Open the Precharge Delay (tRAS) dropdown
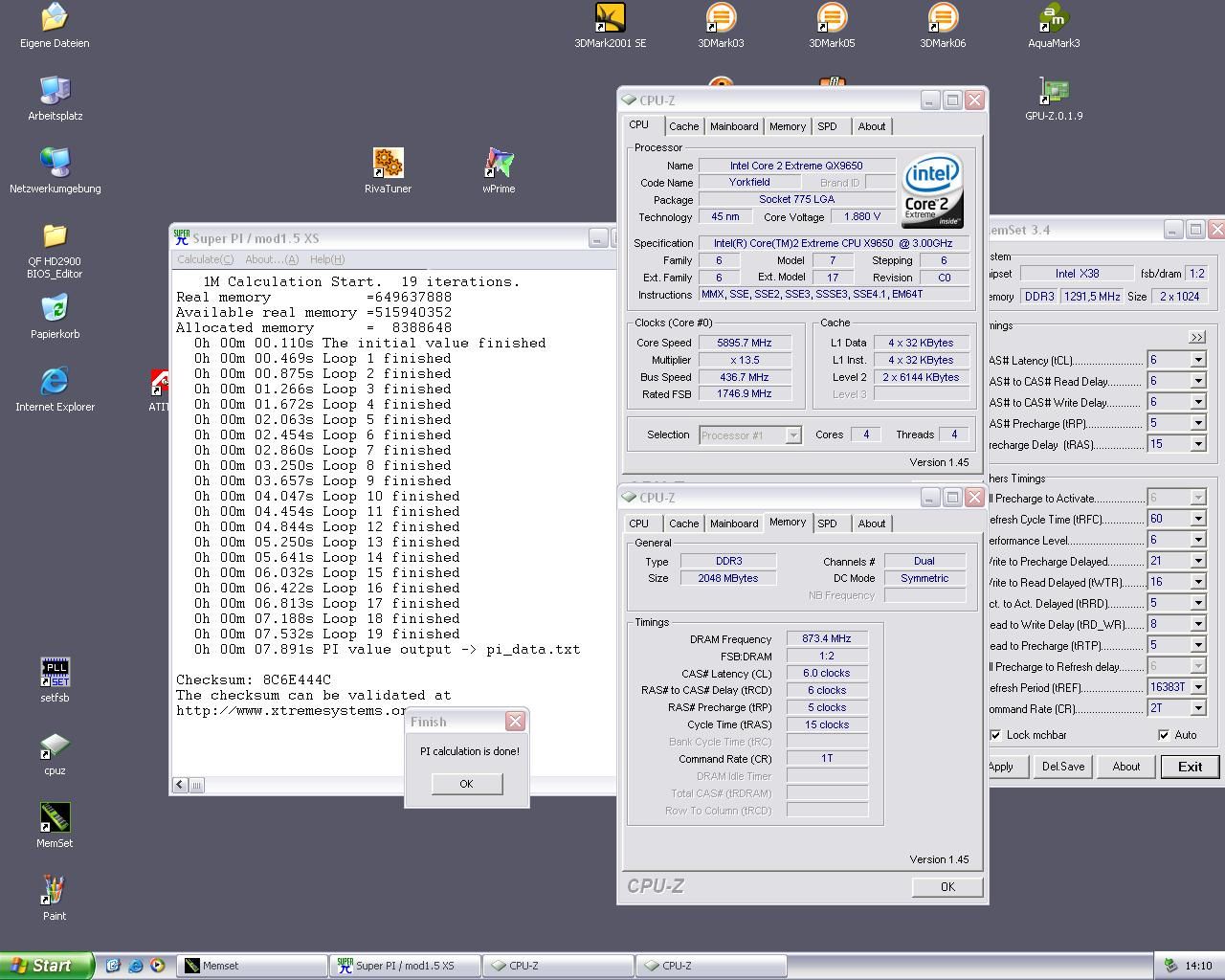 click(x=1197, y=444)
